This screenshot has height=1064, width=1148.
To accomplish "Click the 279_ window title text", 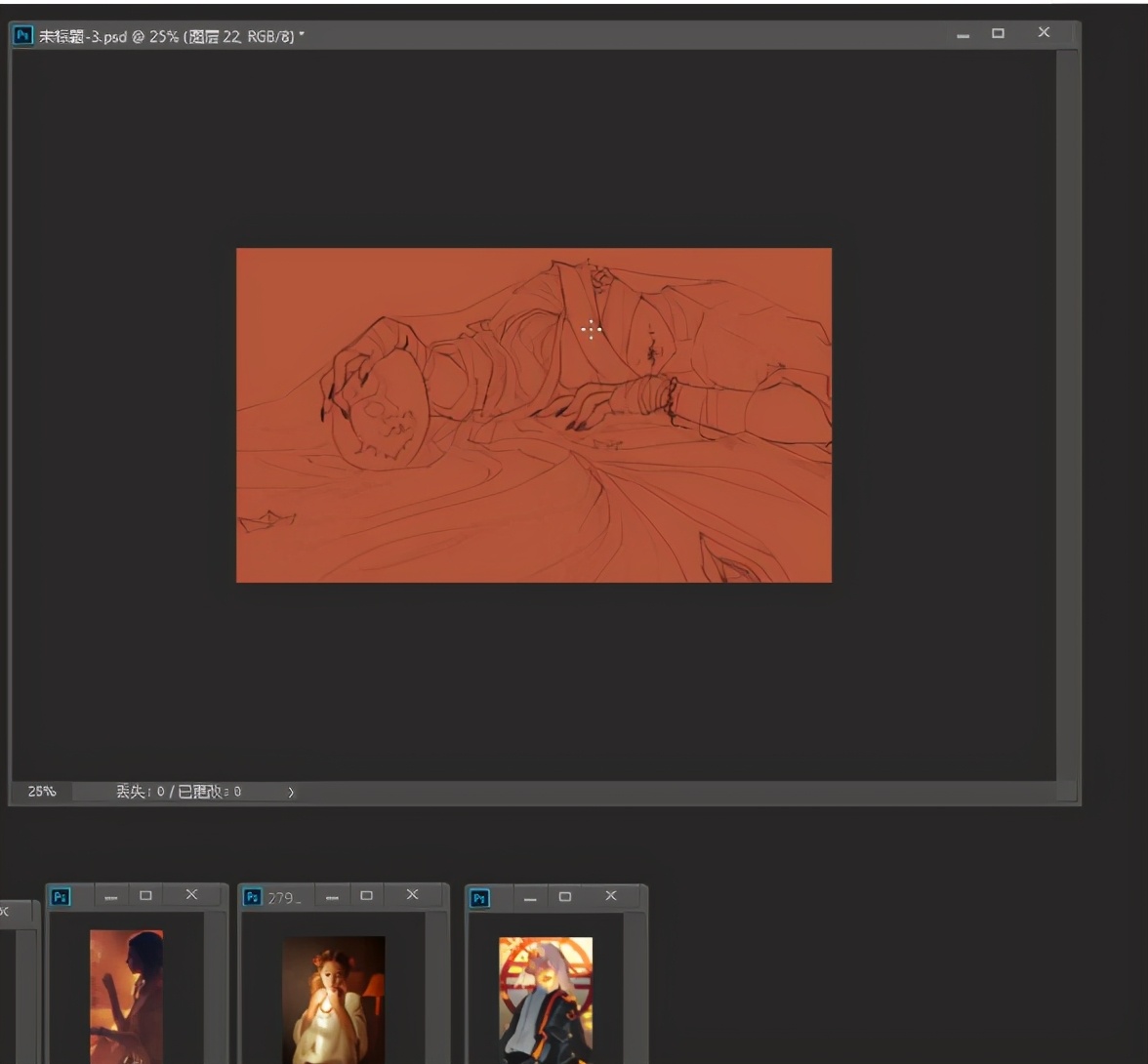I will [x=284, y=897].
